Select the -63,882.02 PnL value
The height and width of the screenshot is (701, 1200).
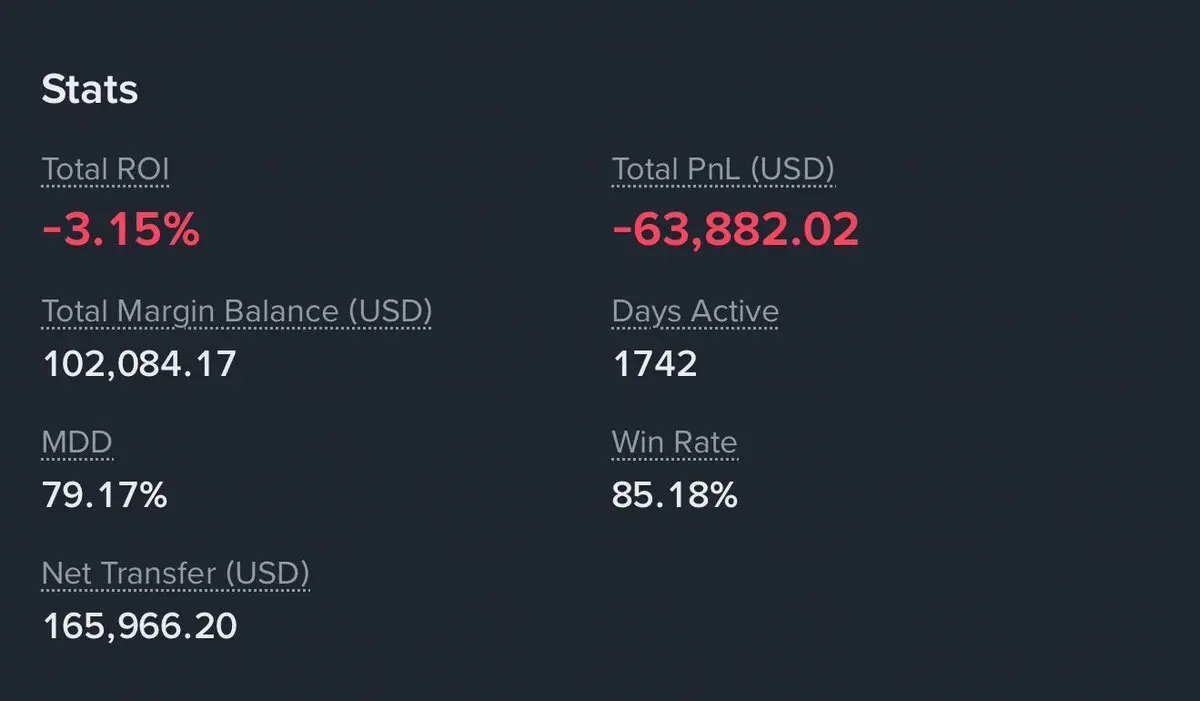click(735, 230)
